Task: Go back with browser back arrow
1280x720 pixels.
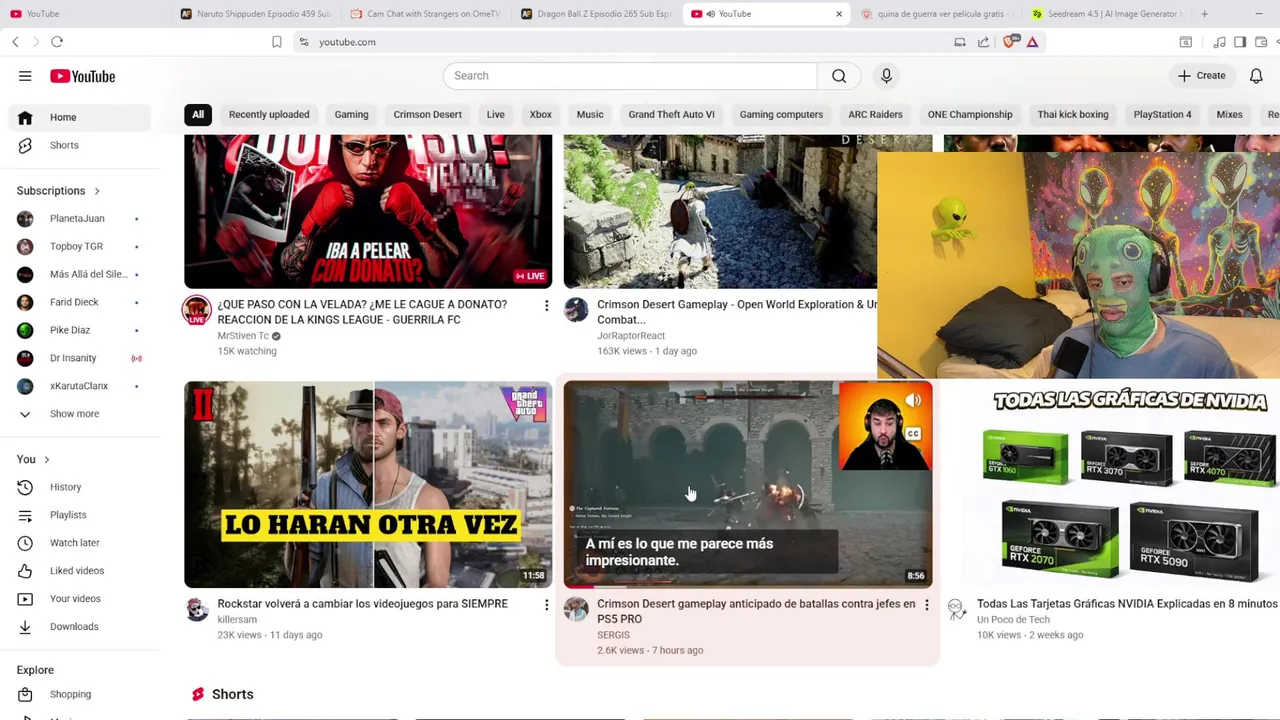Action: pos(15,42)
